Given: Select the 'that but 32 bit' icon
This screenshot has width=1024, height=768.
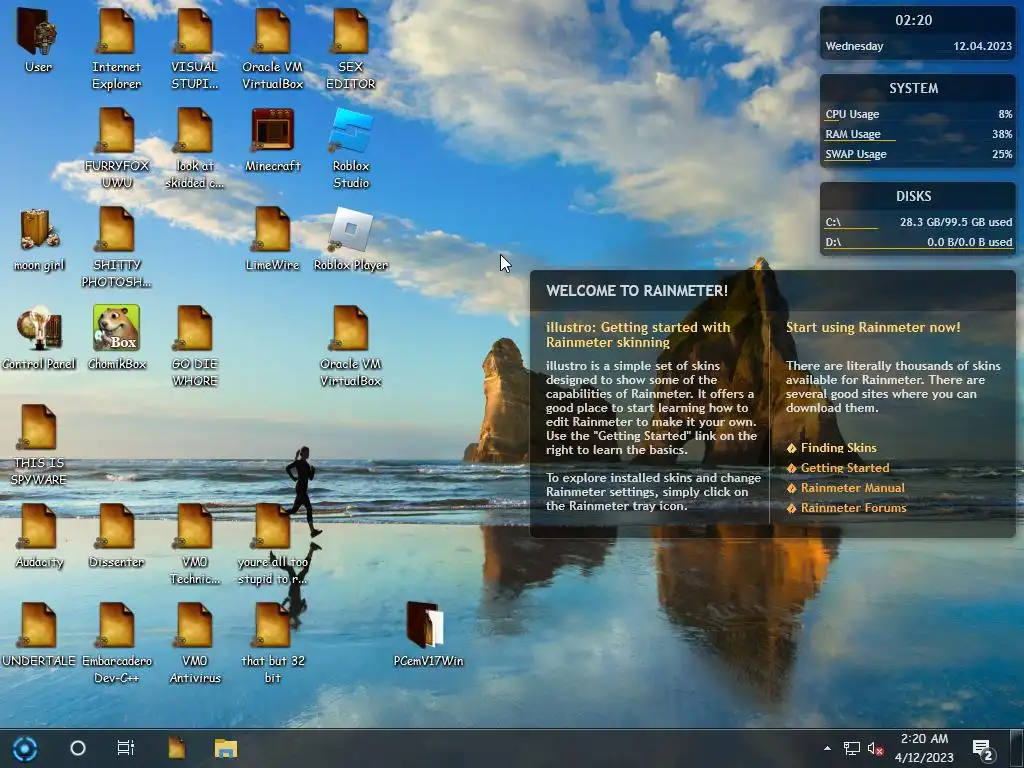Looking at the screenshot, I should click(x=272, y=643).
